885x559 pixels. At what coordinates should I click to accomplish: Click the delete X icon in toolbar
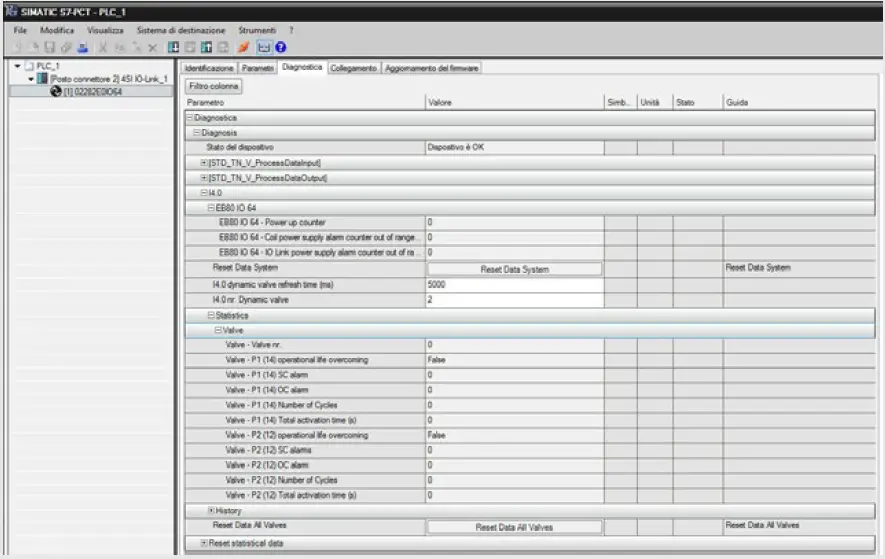[152, 47]
